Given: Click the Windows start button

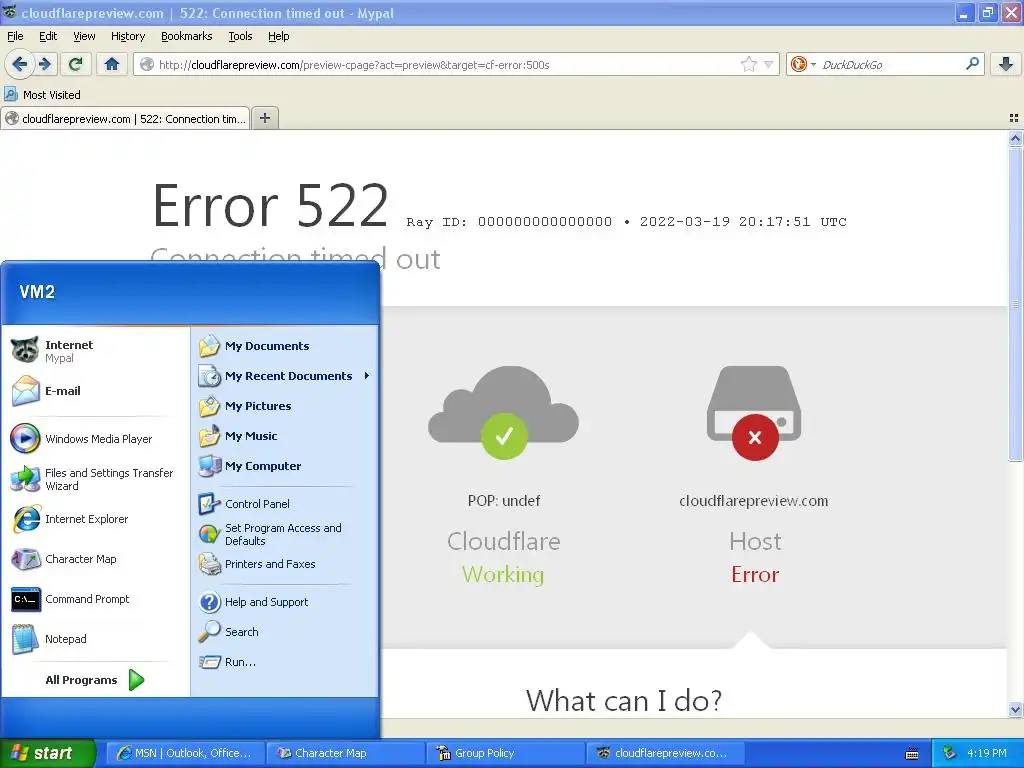Looking at the screenshot, I should tap(47, 753).
